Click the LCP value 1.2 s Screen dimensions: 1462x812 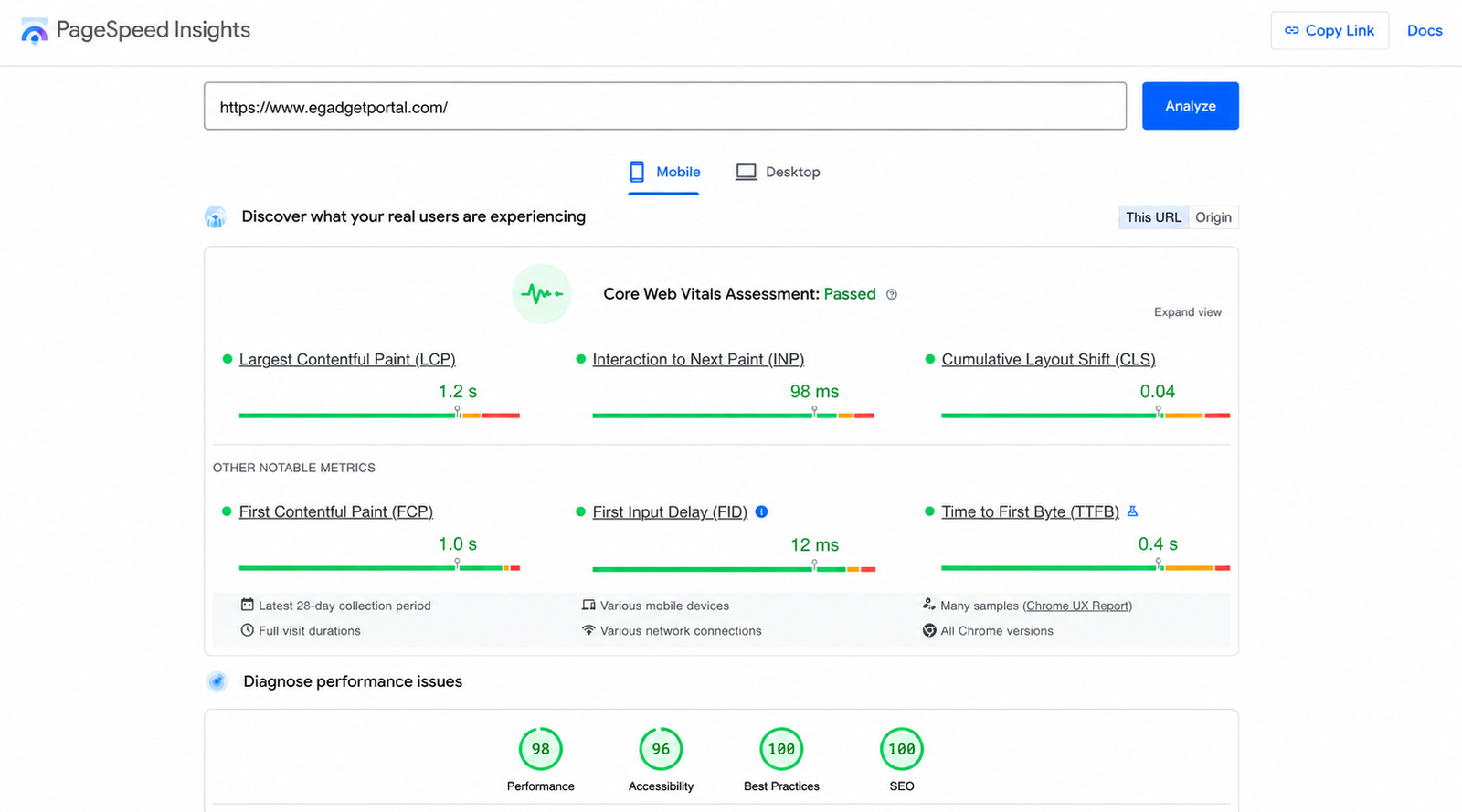pyautogui.click(x=457, y=392)
